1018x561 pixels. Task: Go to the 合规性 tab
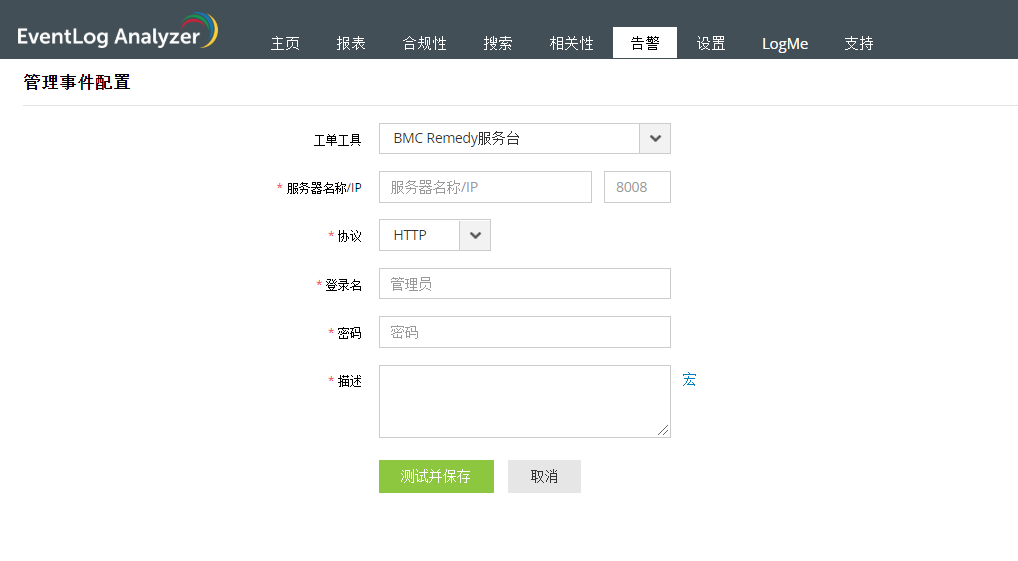pyautogui.click(x=424, y=43)
